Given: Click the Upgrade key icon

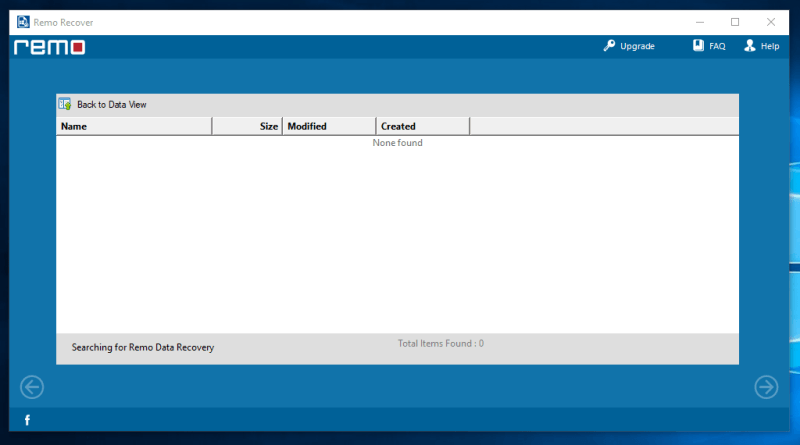Looking at the screenshot, I should [x=609, y=46].
